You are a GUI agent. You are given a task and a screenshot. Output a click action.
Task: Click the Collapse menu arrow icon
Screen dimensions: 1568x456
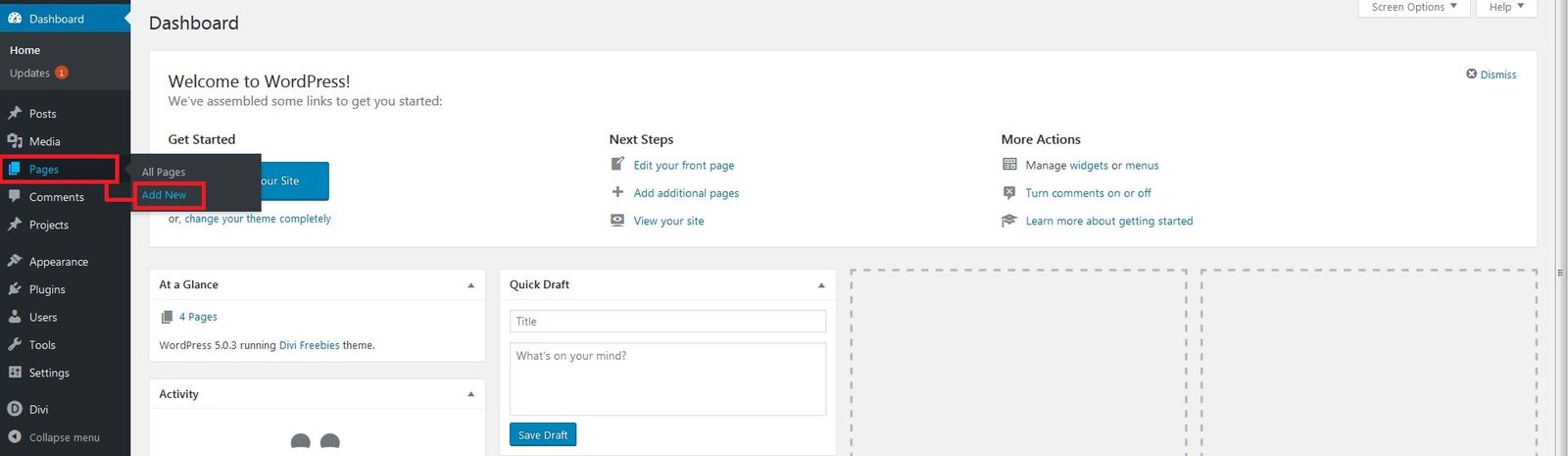pyautogui.click(x=15, y=437)
